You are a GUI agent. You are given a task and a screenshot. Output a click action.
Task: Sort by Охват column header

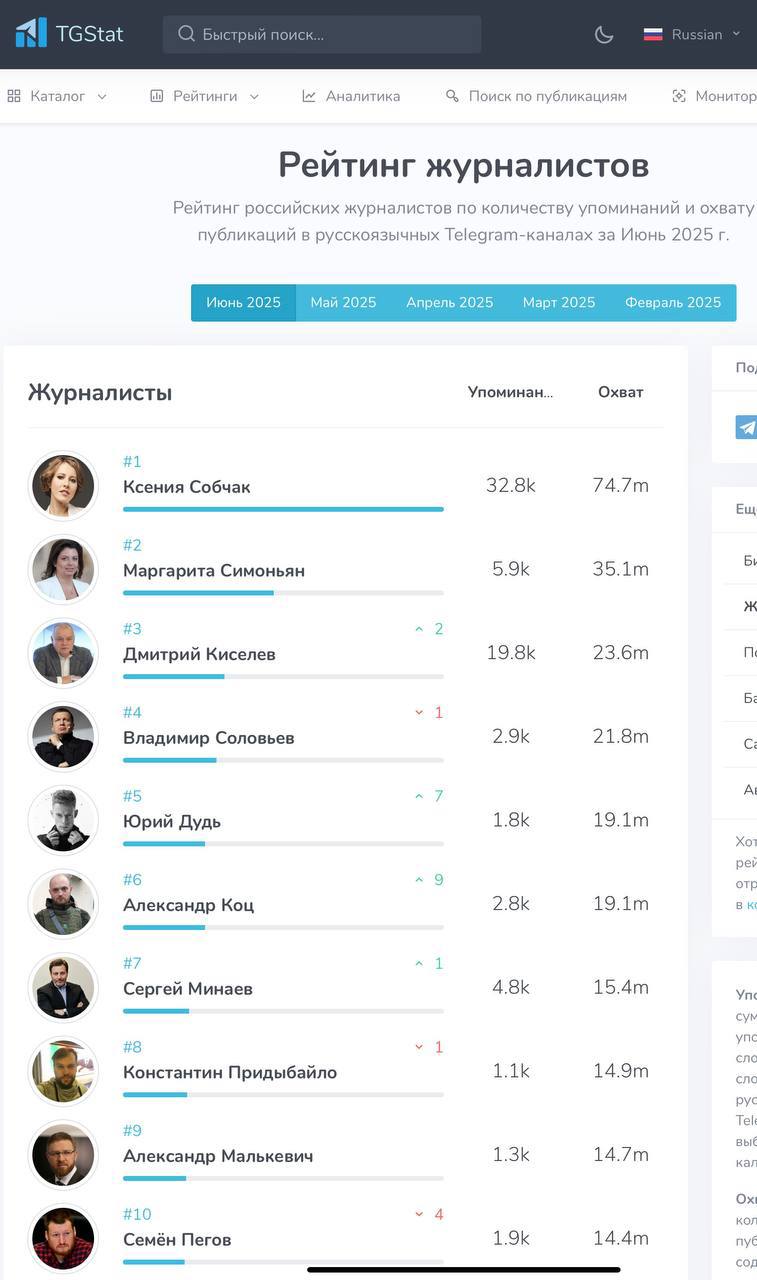(x=621, y=392)
